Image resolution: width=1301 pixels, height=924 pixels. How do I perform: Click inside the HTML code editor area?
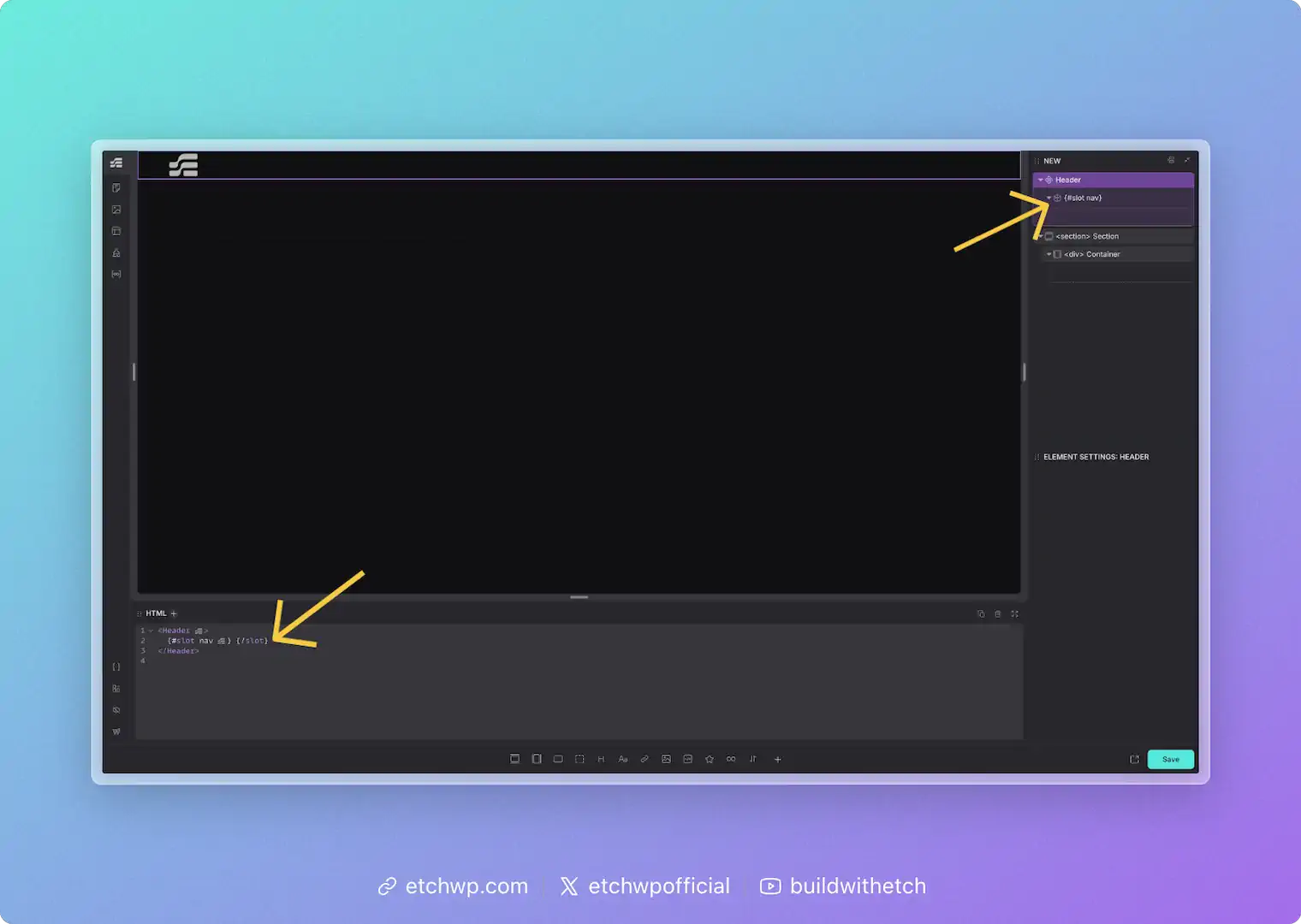coord(579,693)
